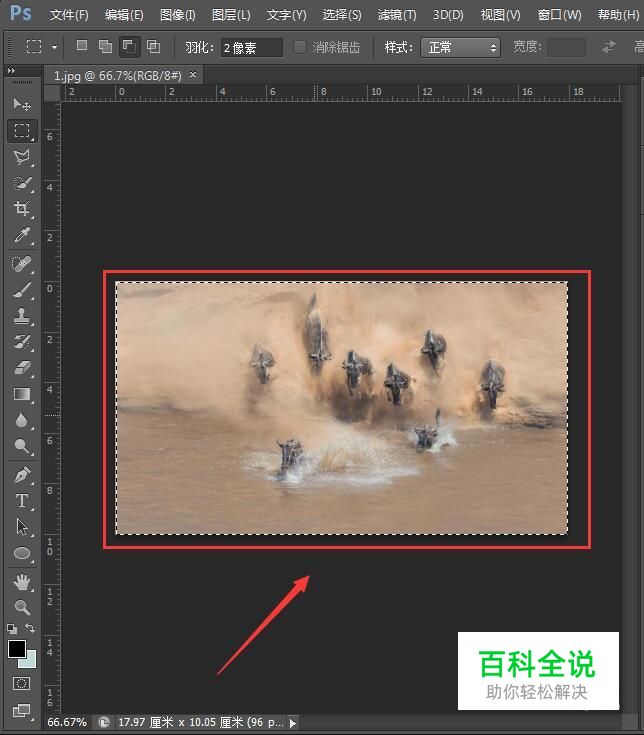Choose Intersect with selection mode
Viewport: 644px width, 735px height.
(153, 46)
